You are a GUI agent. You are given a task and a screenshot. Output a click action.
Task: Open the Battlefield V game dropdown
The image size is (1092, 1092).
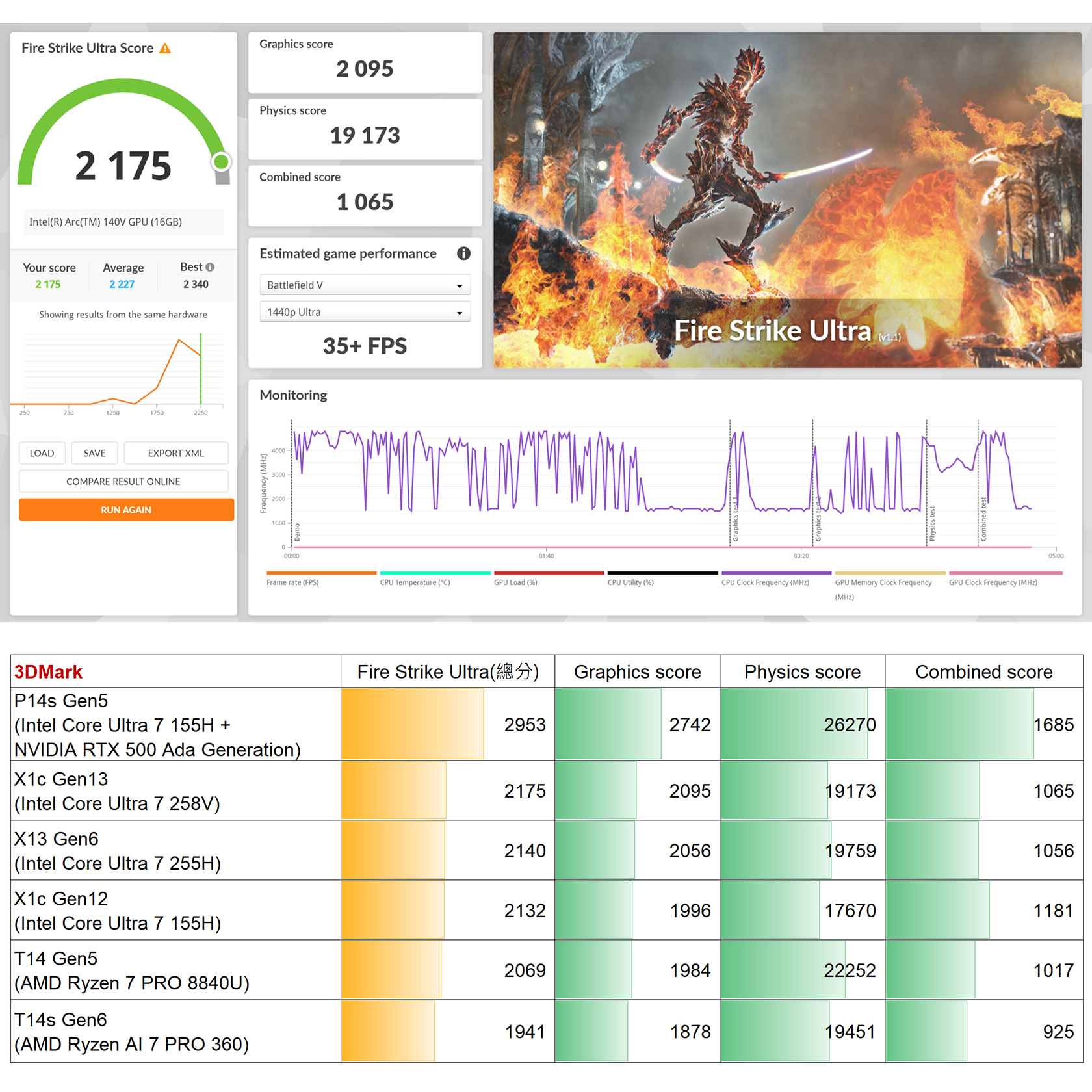coord(365,285)
